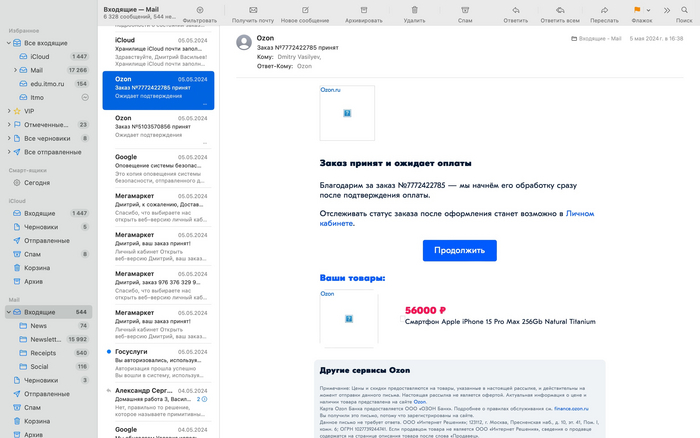Viewport: 700px width, 438px height.
Task: Open the Google security alert from 05.05.2024
Action: [x=158, y=168]
